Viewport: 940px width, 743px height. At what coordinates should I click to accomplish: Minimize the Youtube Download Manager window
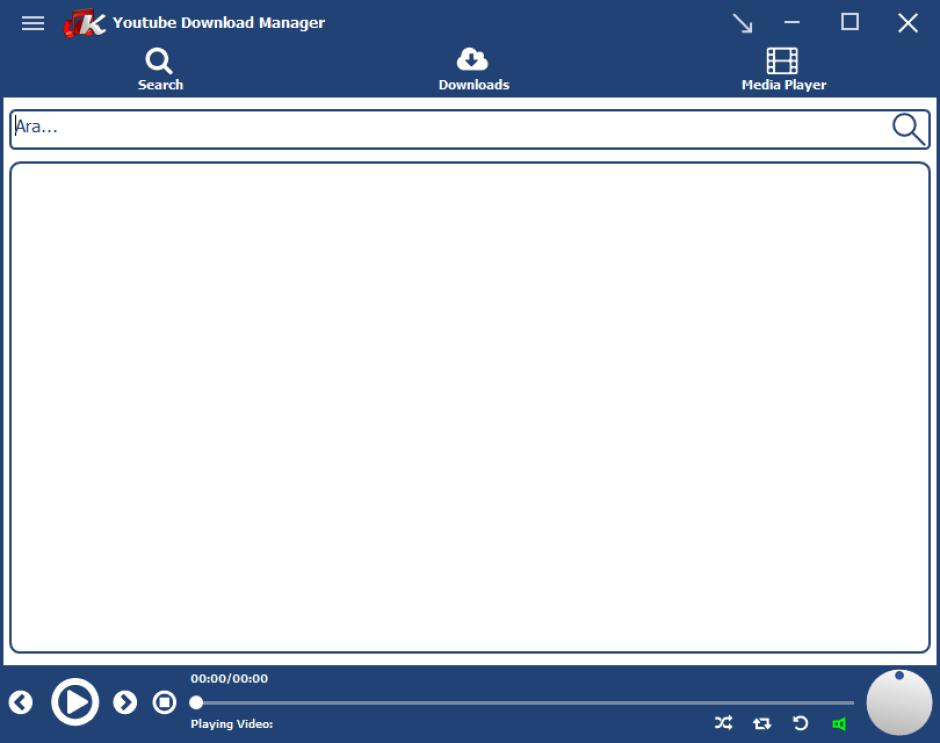click(792, 22)
